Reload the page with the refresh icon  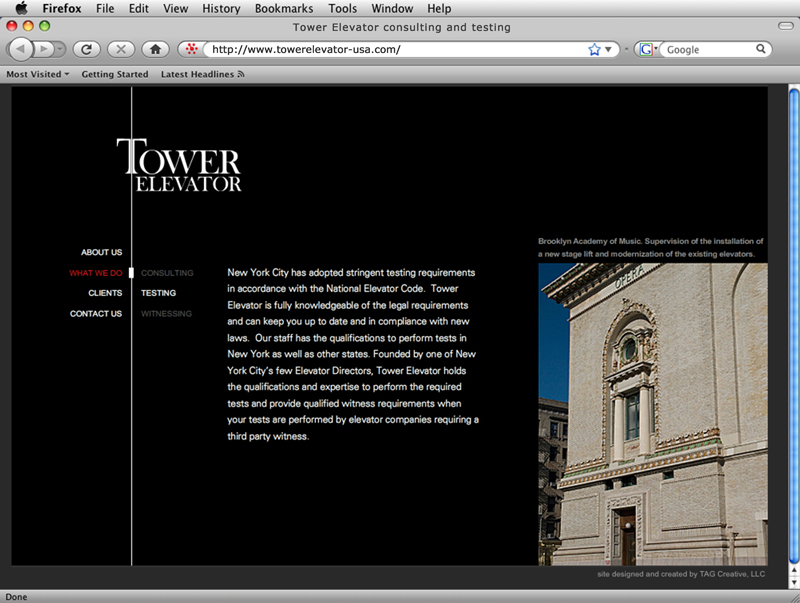[x=87, y=48]
